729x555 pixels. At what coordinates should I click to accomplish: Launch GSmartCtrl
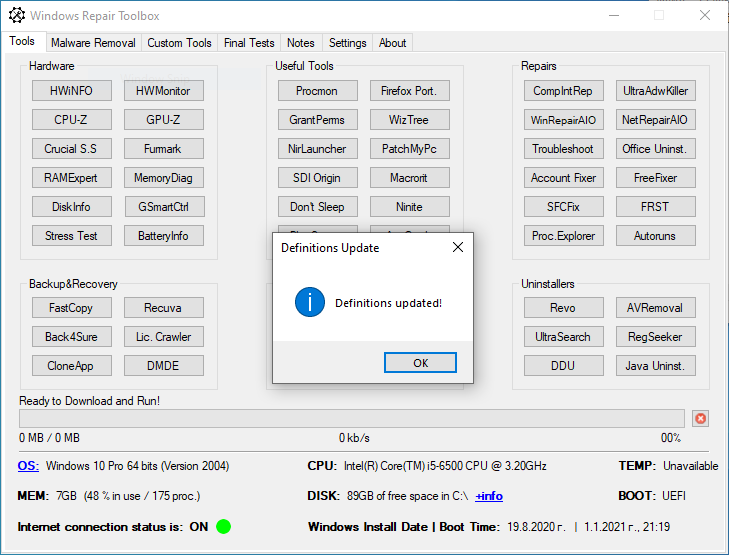[x=164, y=206]
